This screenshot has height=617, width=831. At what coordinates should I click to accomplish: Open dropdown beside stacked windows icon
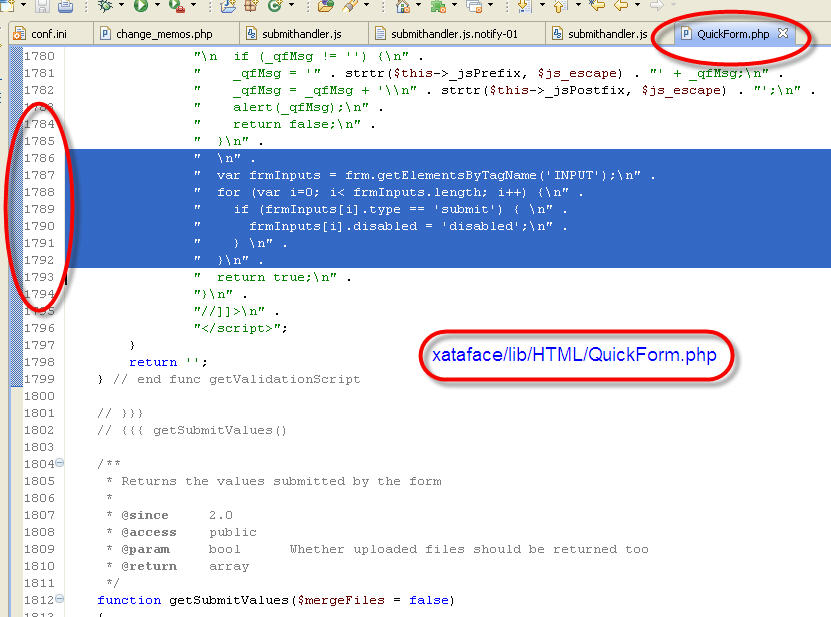point(490,5)
